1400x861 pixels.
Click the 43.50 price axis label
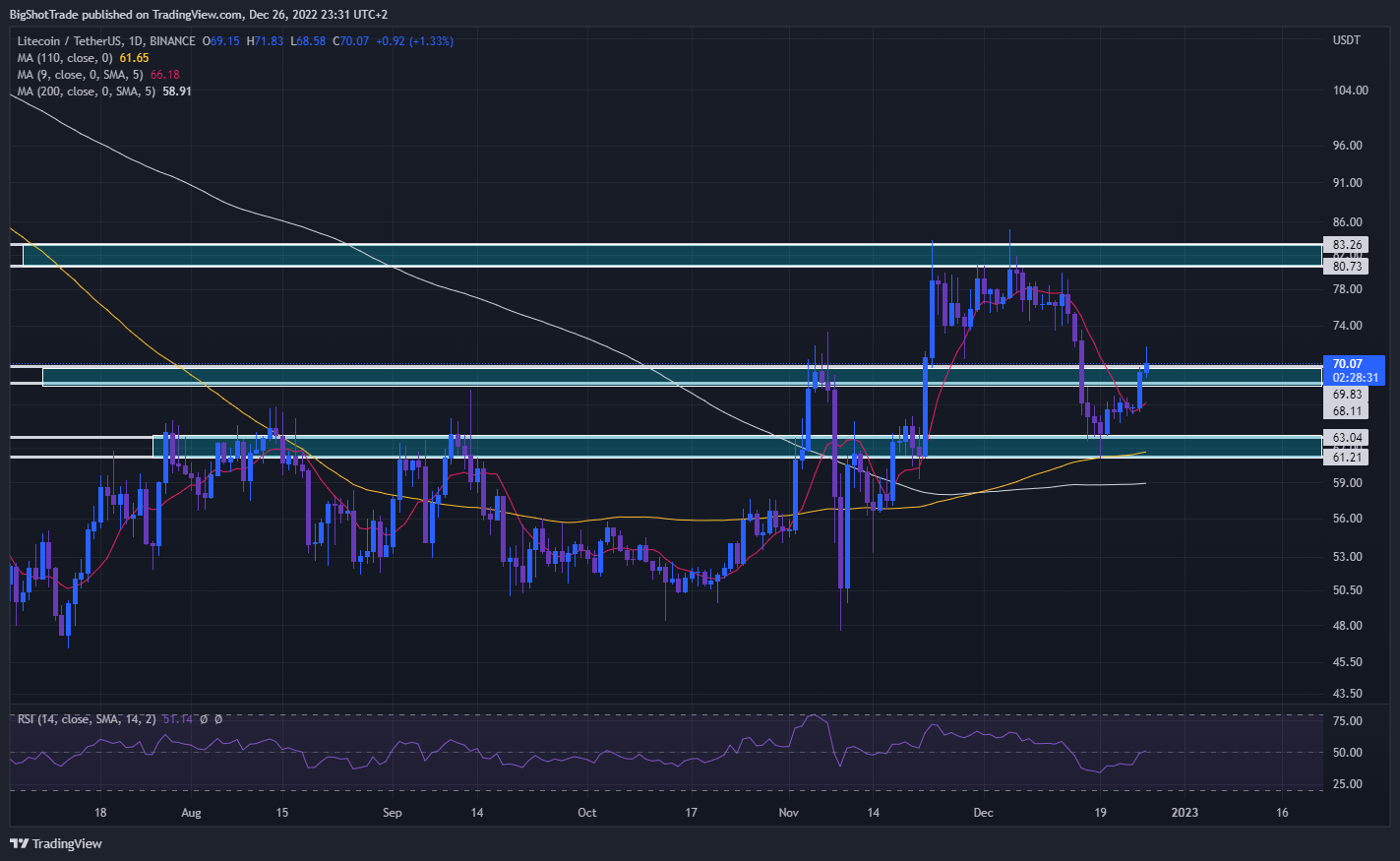[1347, 694]
